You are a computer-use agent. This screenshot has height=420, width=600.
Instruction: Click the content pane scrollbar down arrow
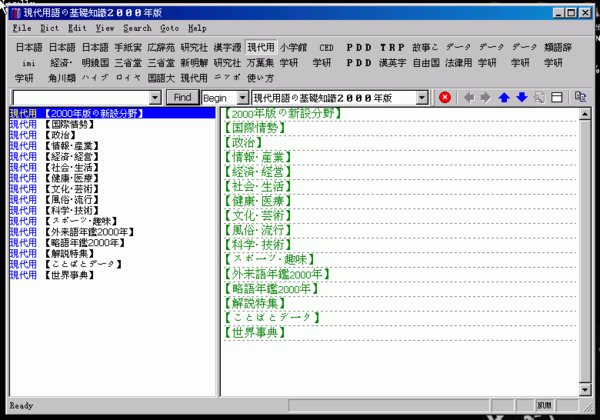[585, 390]
